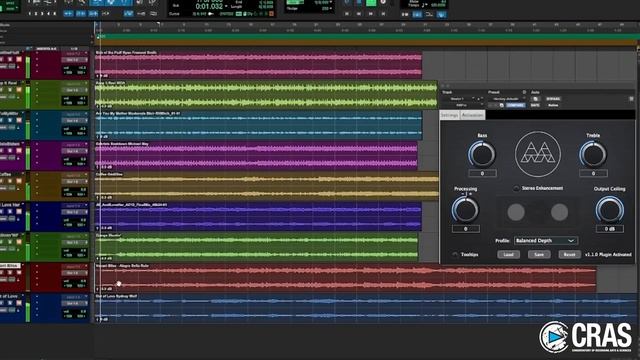This screenshot has height=360, width=640.
Task: Toggle Stereo Enhancement on
Action: click(516, 188)
